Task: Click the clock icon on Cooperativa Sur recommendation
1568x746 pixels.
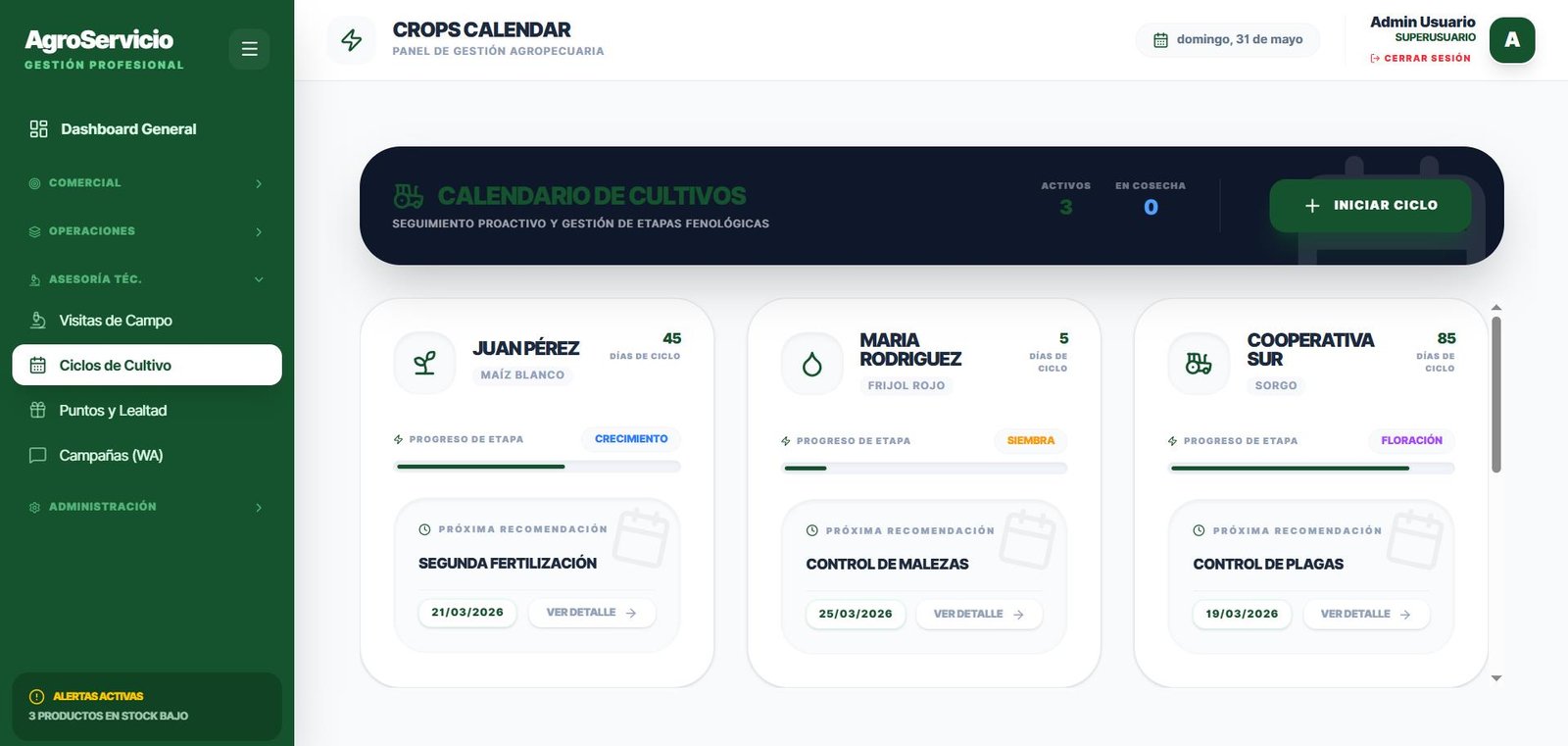Action: (x=1199, y=531)
